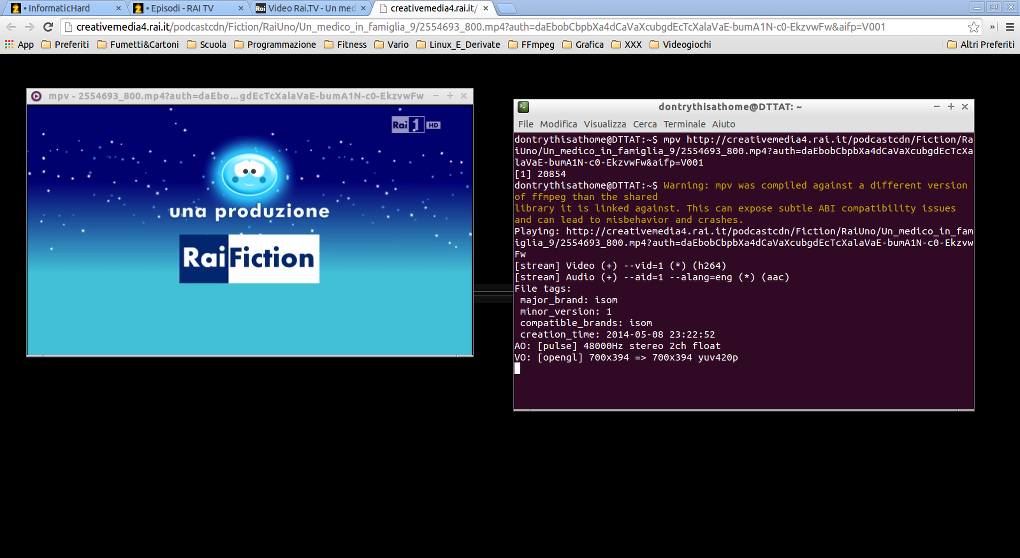The width and height of the screenshot is (1020, 558).
Task: Open the Preferiti bookmarks folder
Action: click(65, 44)
